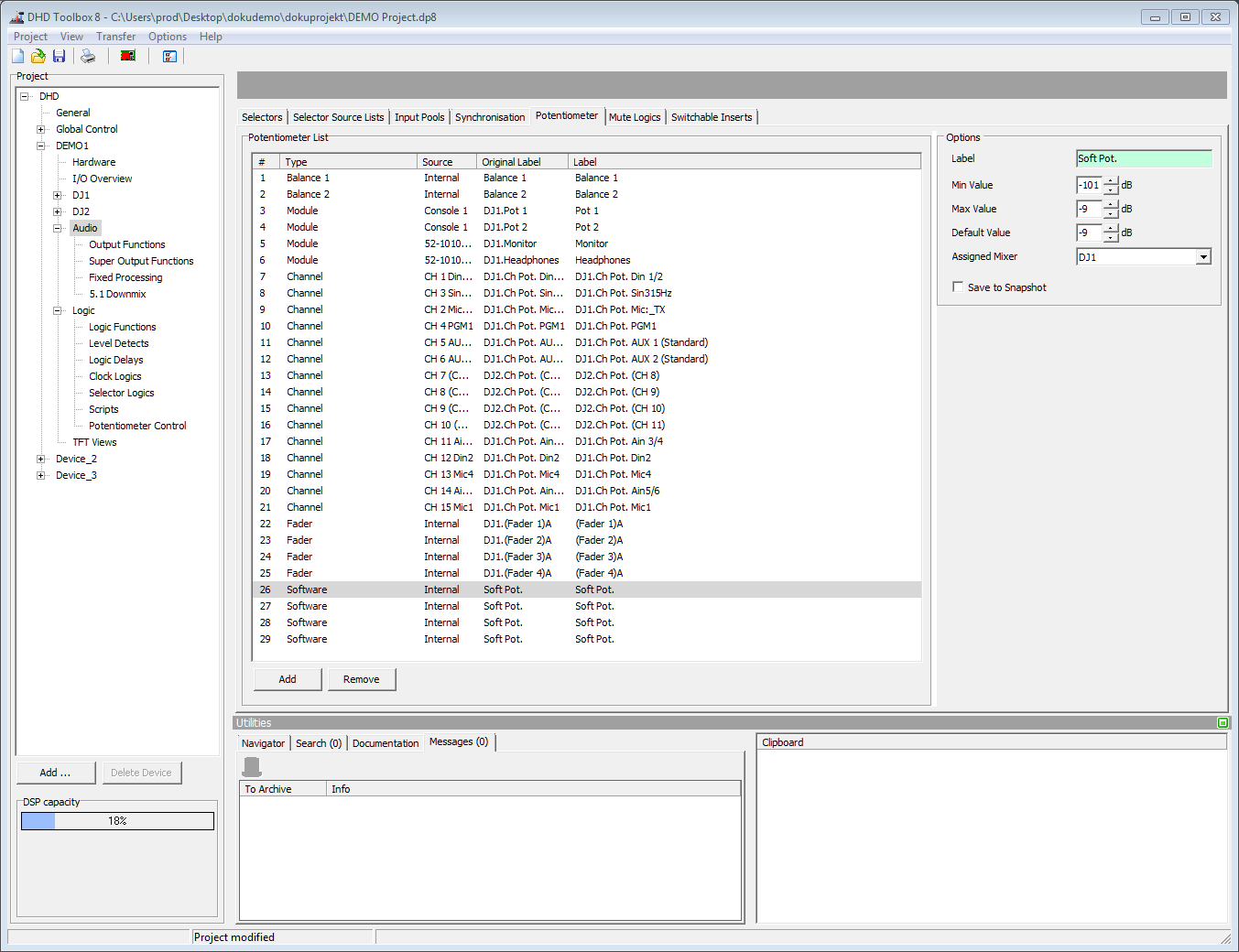Increase Default Value with the up arrow
Viewport: 1239px width, 952px height.
click(x=1111, y=228)
